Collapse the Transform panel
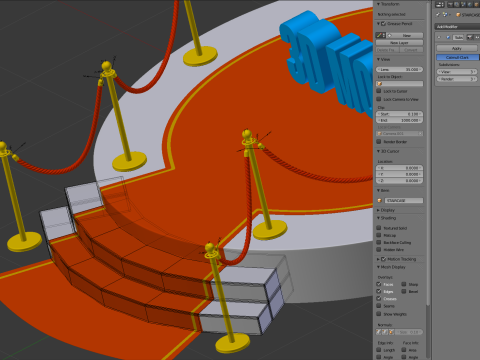The width and height of the screenshot is (480, 360). 379,4
